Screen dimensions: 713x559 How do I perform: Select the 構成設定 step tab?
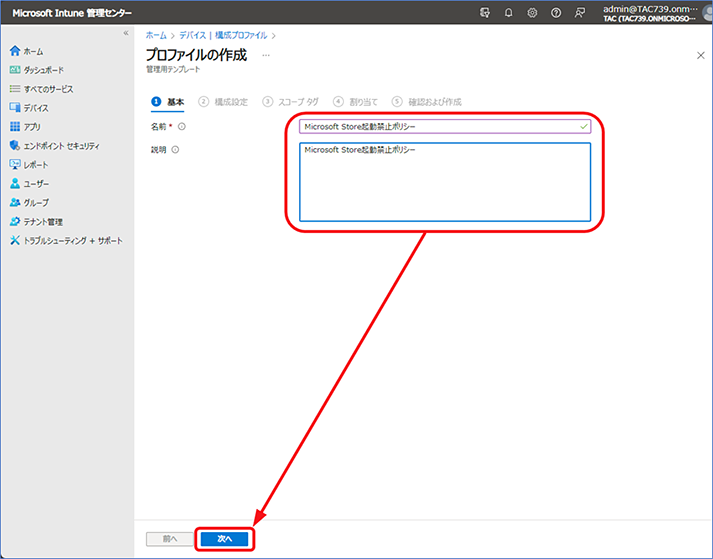[223, 102]
